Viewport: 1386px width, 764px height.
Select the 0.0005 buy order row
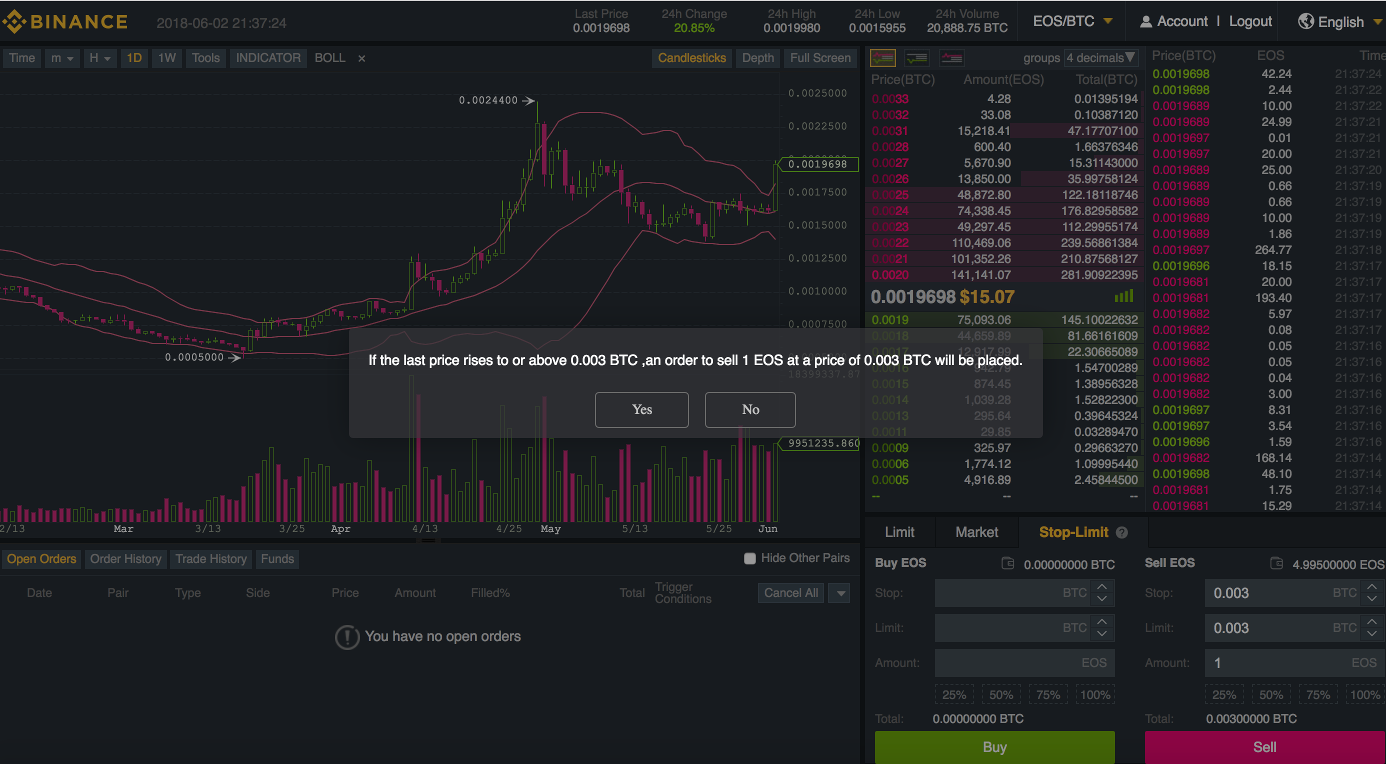(x=1005, y=480)
